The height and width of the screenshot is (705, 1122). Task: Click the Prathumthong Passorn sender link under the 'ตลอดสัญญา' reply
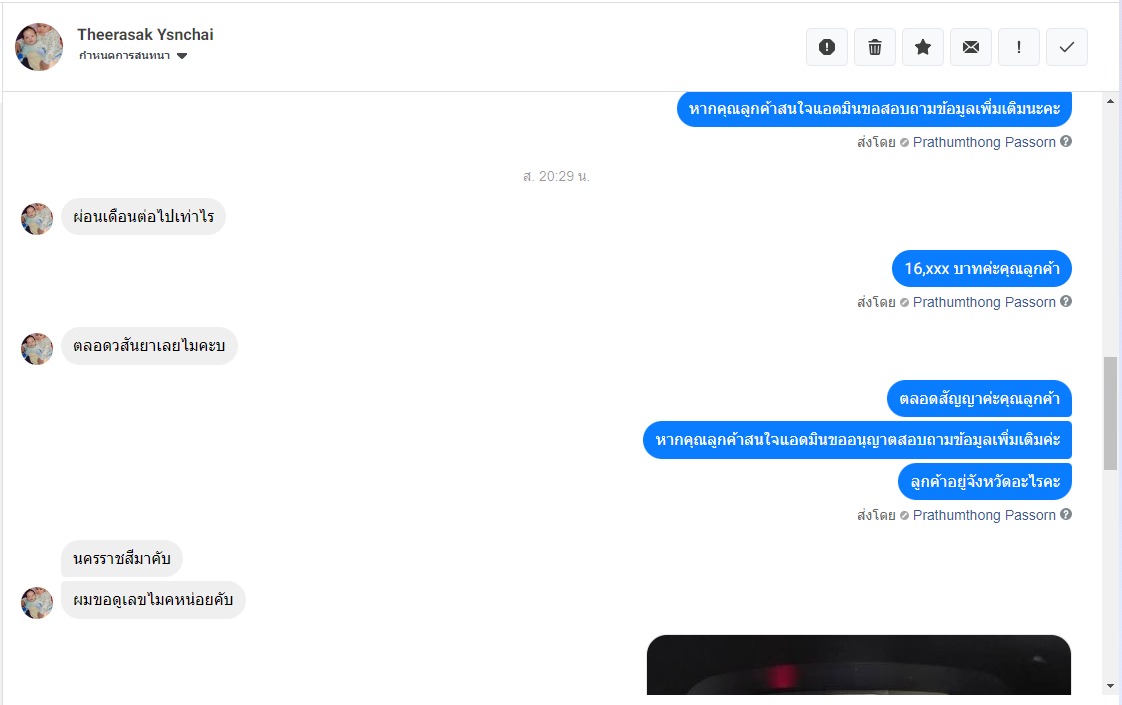pos(984,515)
